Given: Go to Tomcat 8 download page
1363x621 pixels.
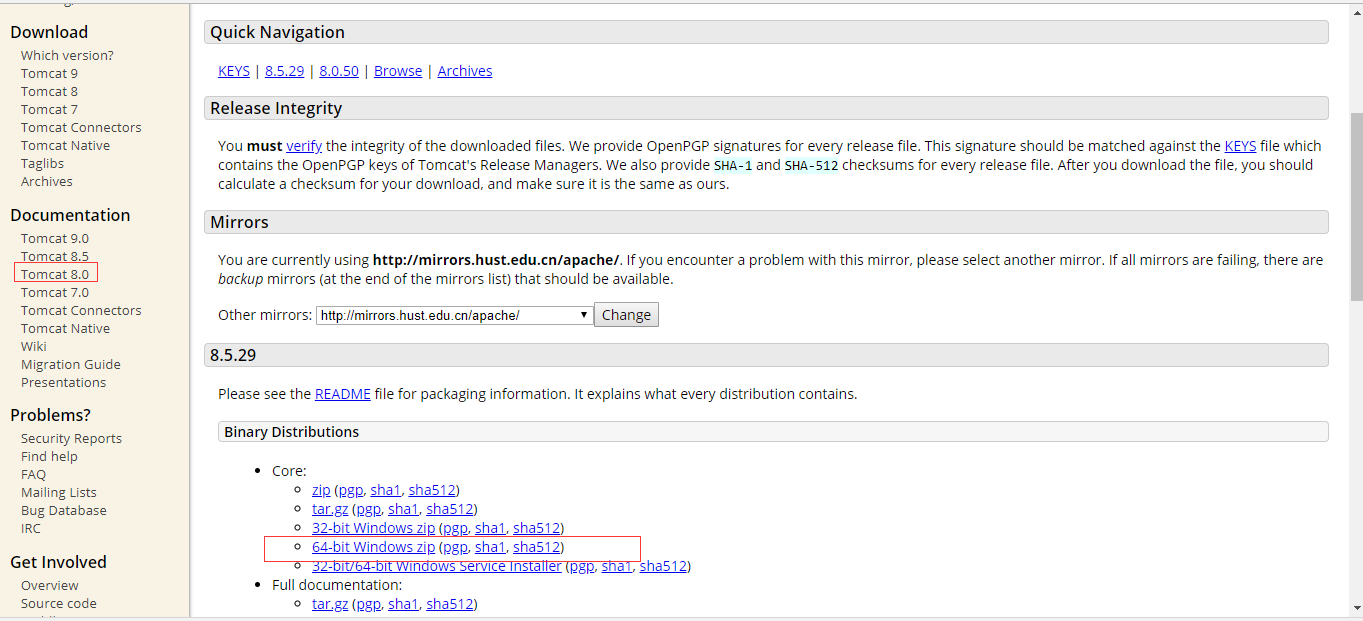Looking at the screenshot, I should (49, 91).
